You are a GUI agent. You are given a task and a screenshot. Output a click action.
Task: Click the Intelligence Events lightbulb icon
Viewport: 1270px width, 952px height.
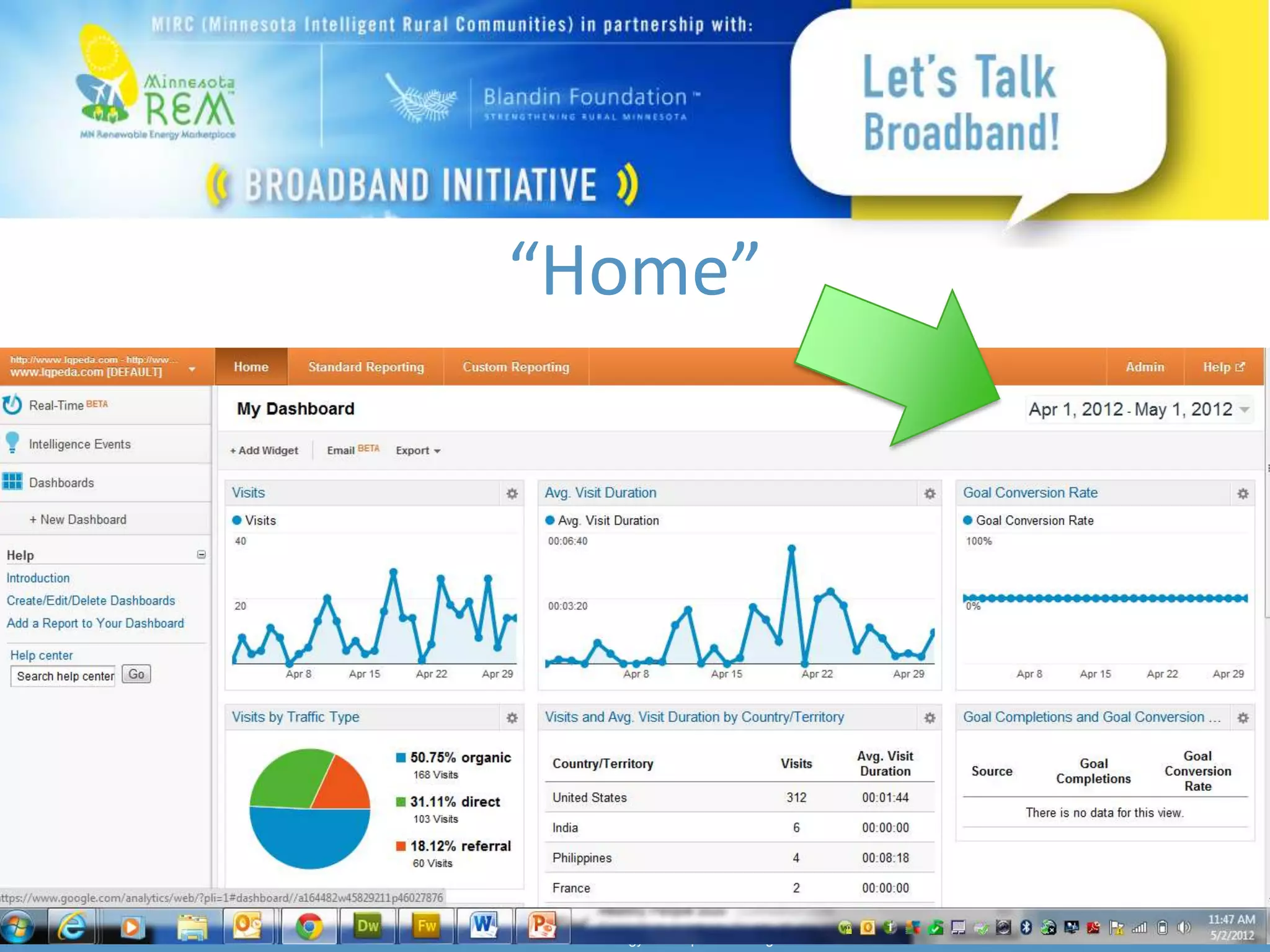click(12, 443)
